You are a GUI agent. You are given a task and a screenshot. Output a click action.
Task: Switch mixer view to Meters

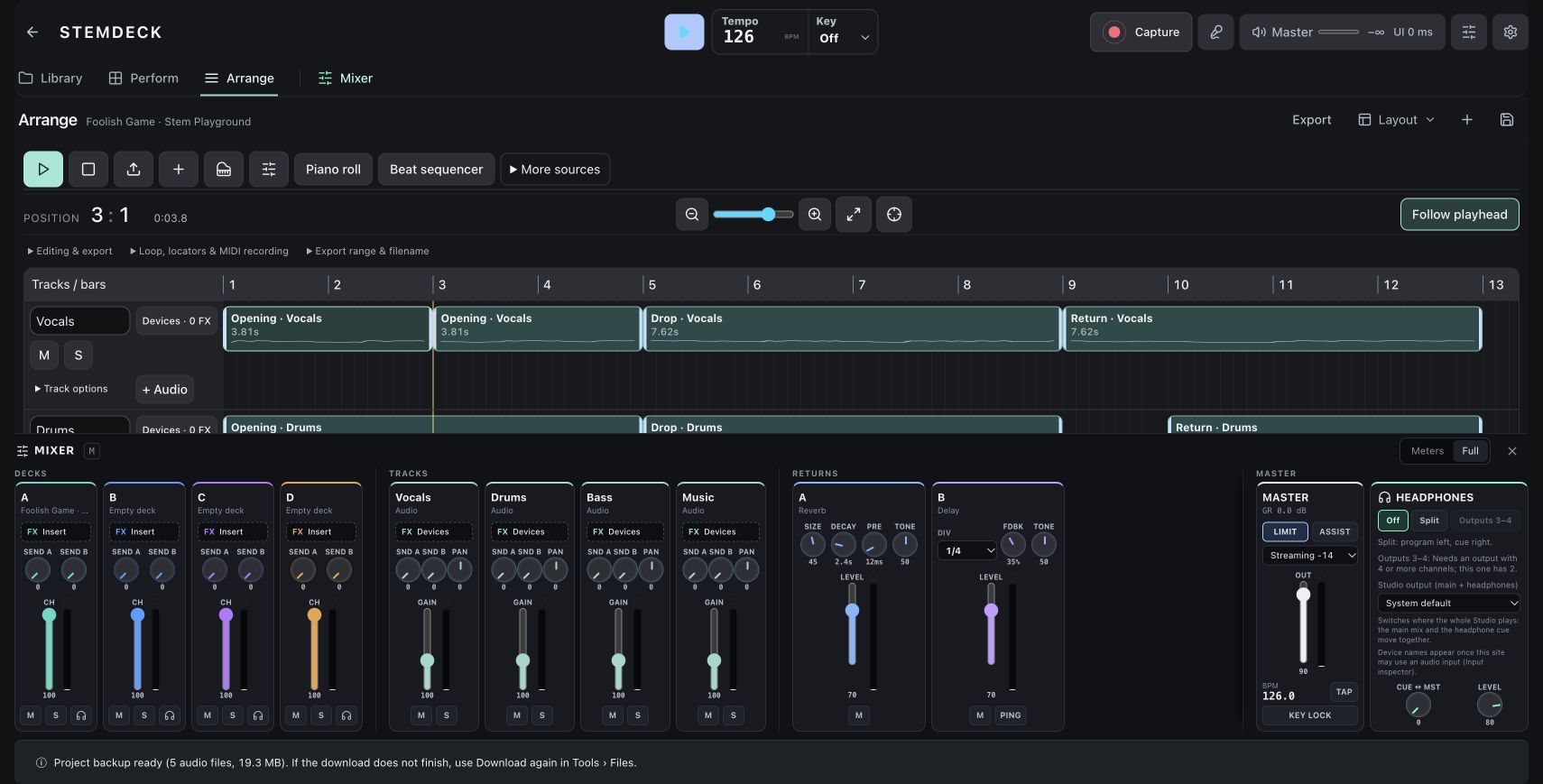click(1428, 451)
